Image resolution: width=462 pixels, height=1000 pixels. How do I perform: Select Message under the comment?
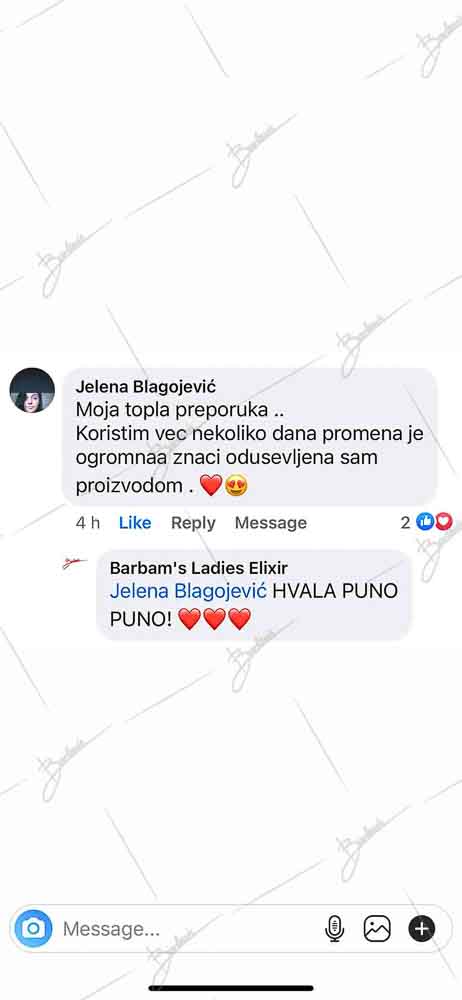tap(271, 523)
